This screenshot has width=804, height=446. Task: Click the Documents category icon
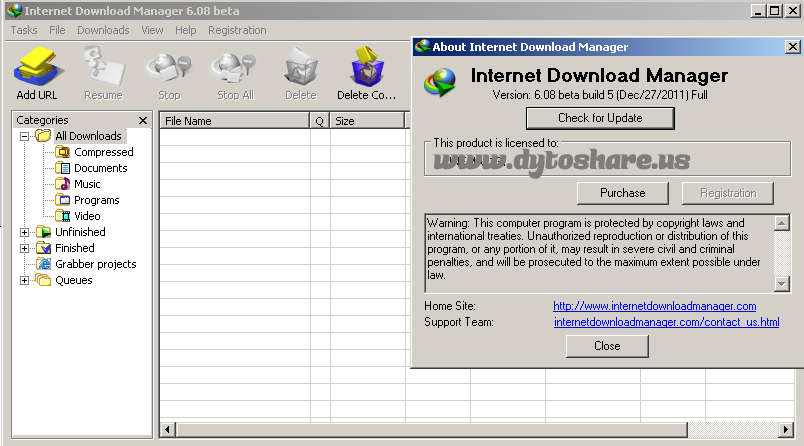point(63,168)
